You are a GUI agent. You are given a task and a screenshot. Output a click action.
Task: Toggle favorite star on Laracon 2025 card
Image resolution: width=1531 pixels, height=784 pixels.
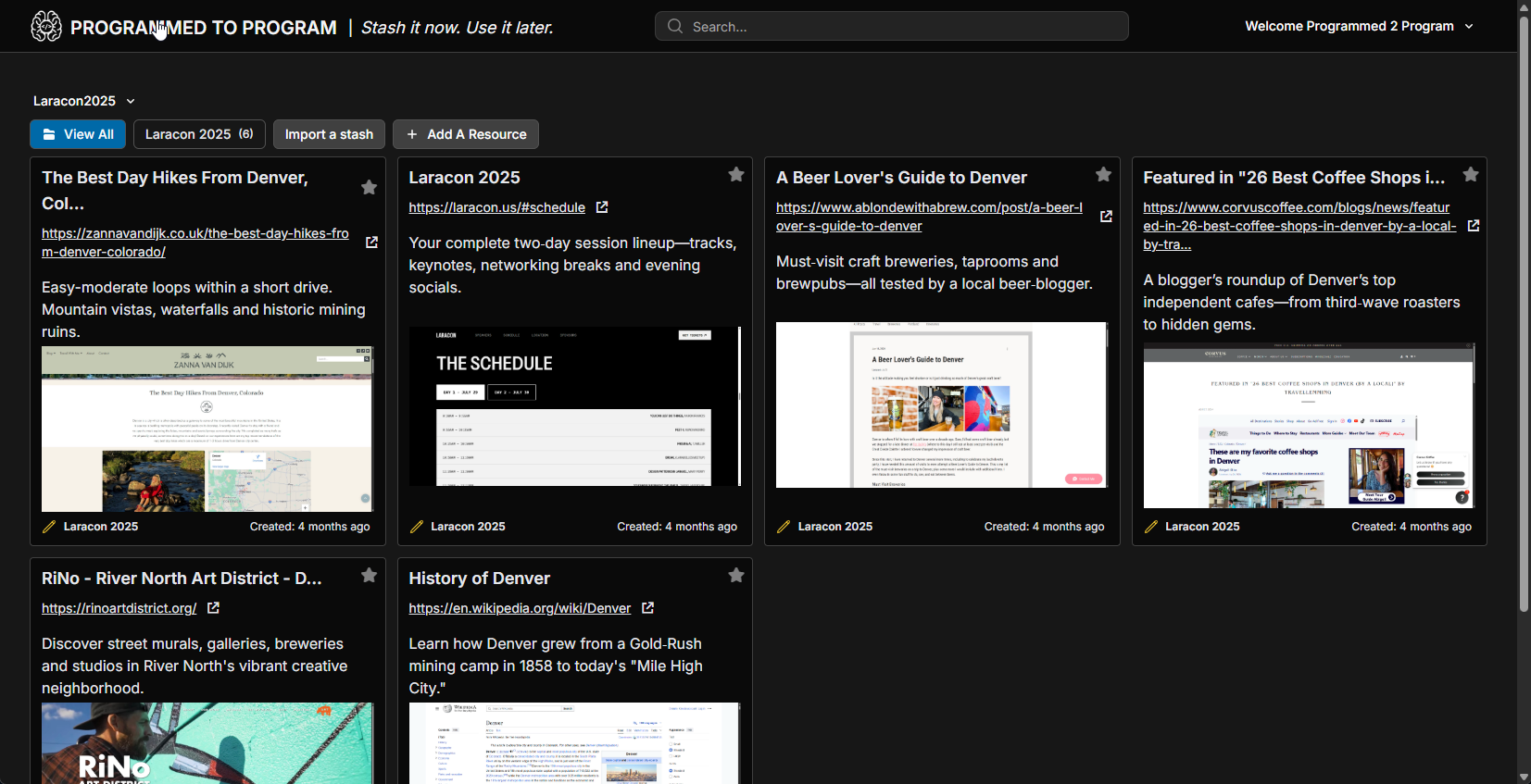pyautogui.click(x=736, y=175)
